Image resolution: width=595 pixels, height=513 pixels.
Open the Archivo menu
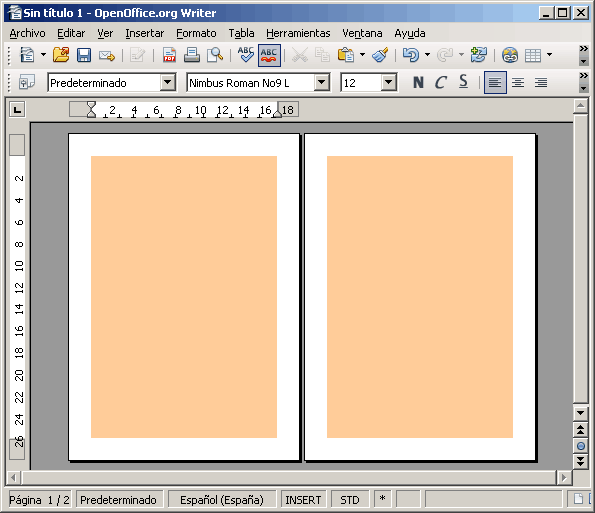click(x=27, y=33)
